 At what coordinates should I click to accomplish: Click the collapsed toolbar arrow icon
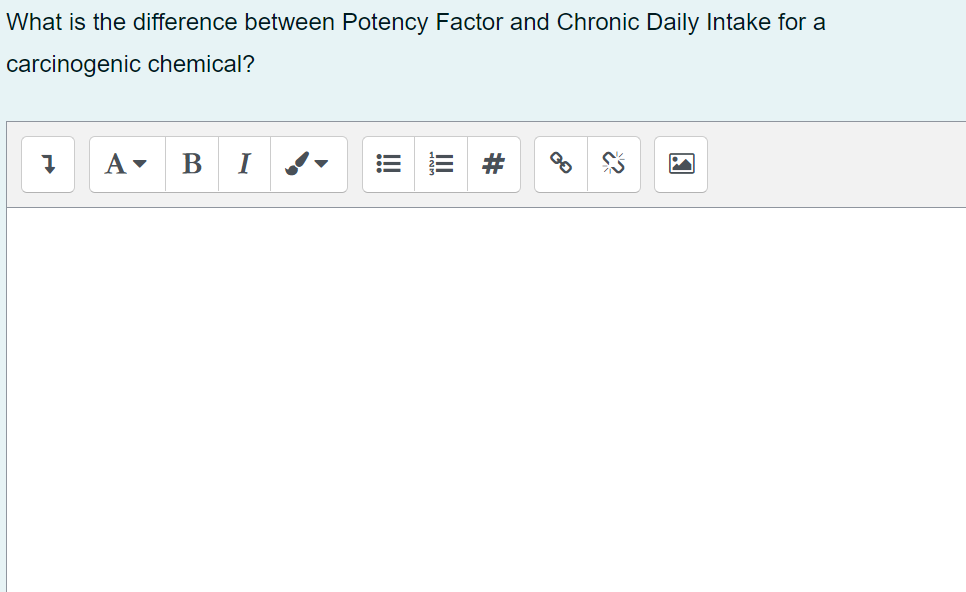(47, 164)
